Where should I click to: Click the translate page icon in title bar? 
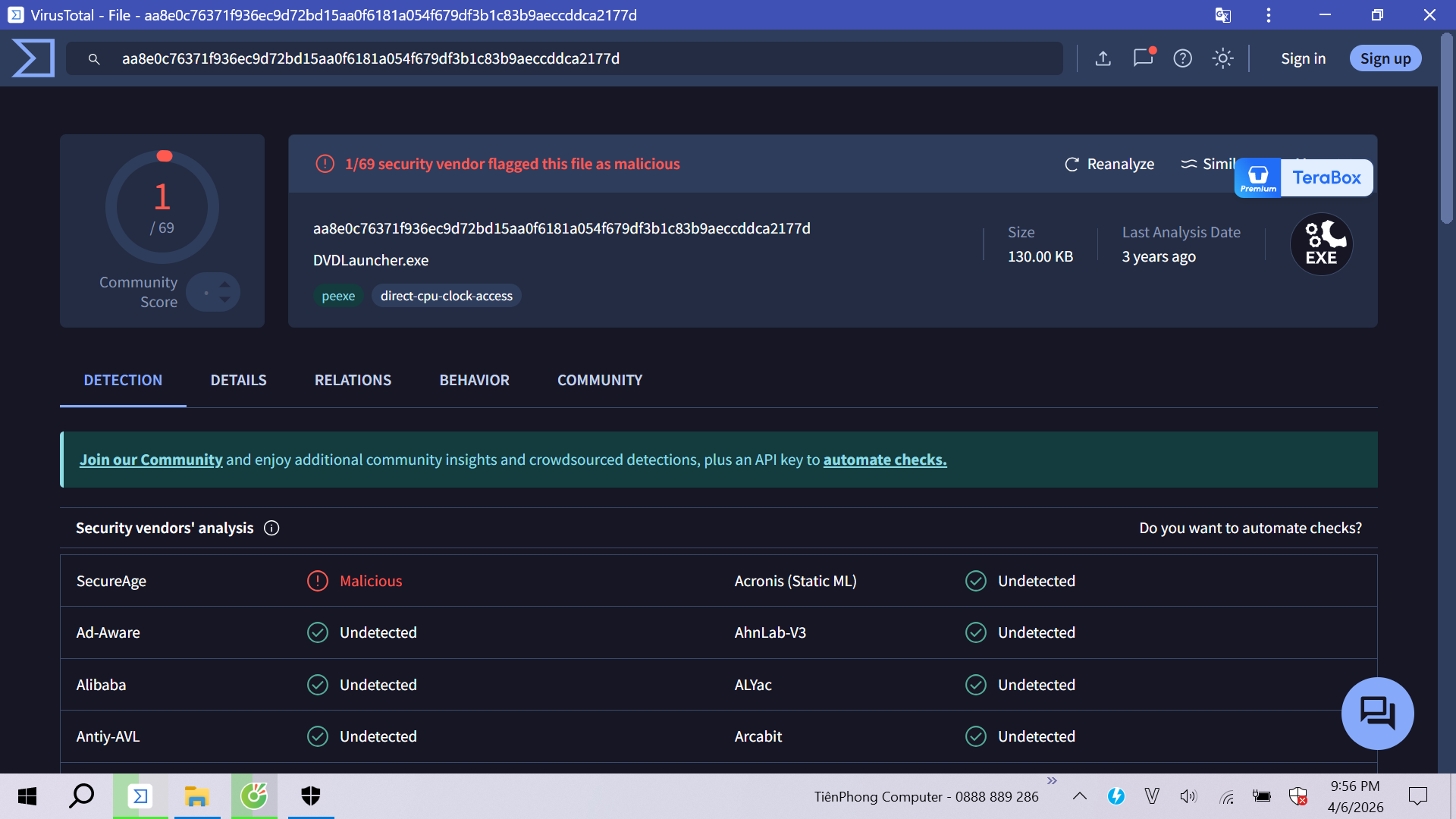tap(1222, 15)
